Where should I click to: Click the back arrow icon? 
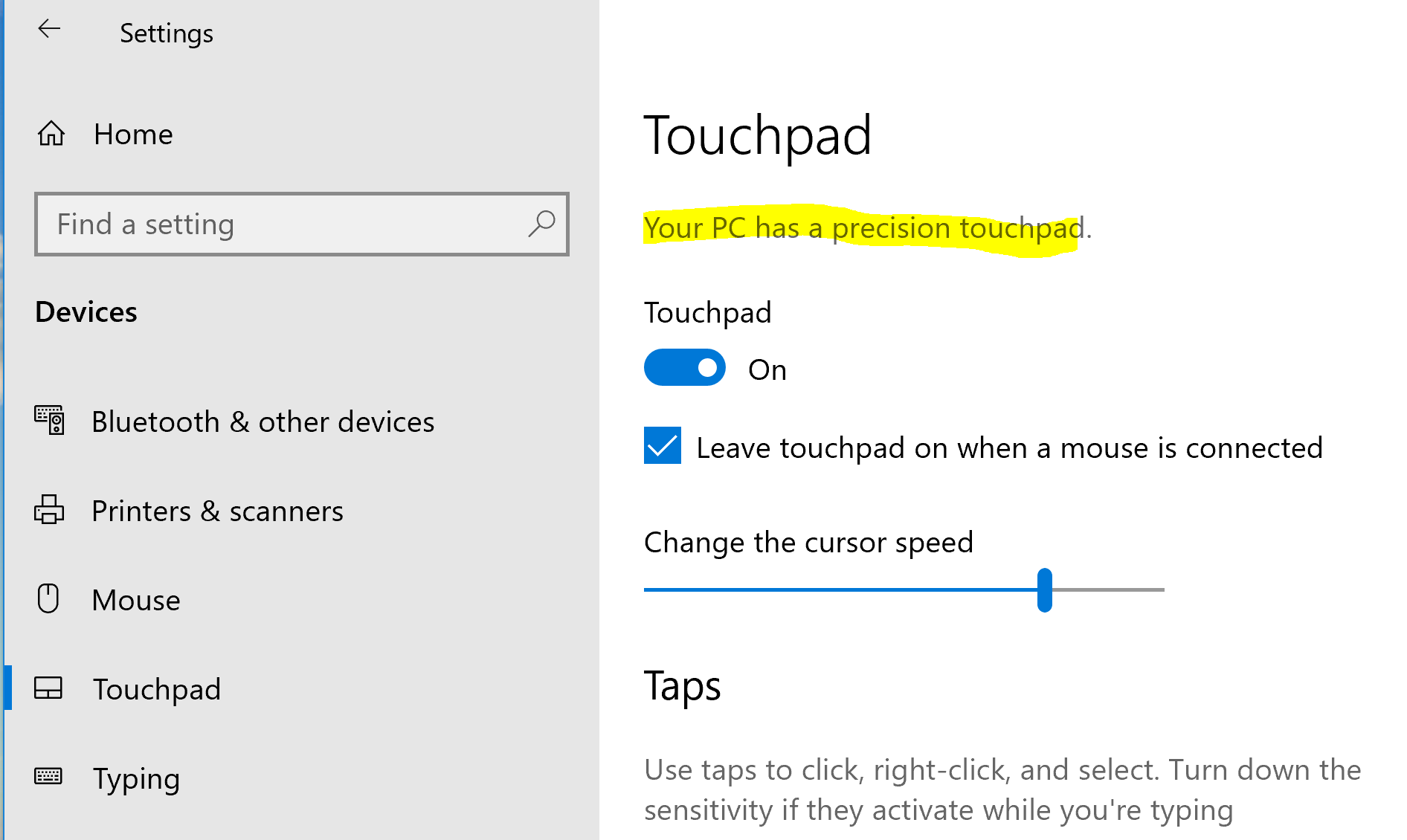(49, 28)
